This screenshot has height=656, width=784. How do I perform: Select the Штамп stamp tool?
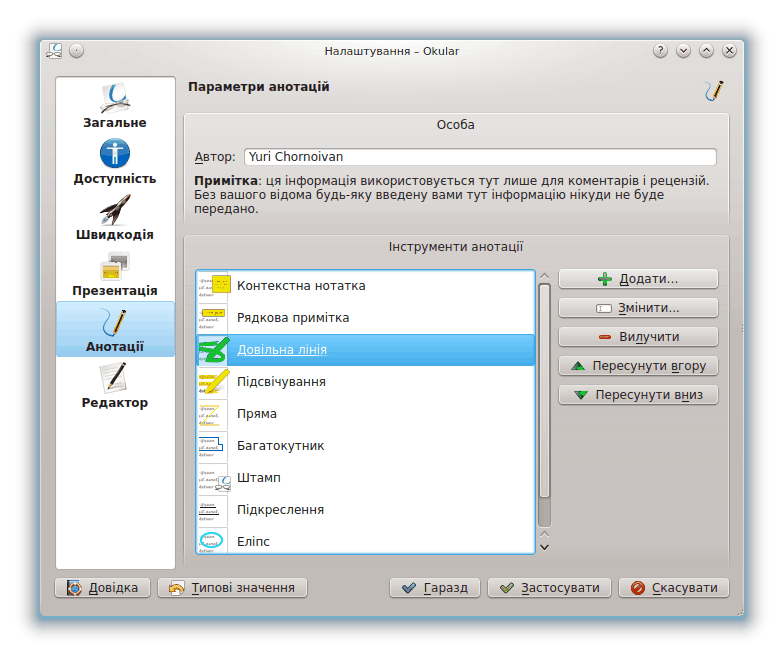click(x=258, y=478)
